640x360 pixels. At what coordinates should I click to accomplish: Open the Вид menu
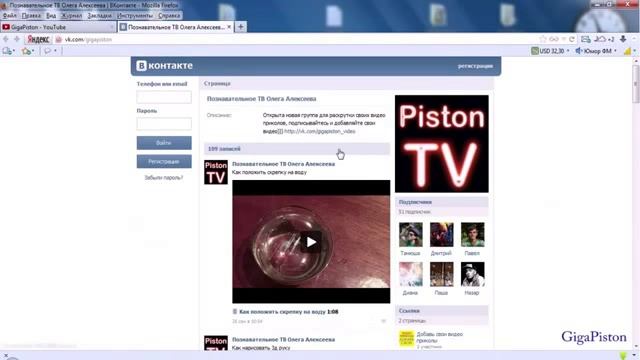point(51,16)
